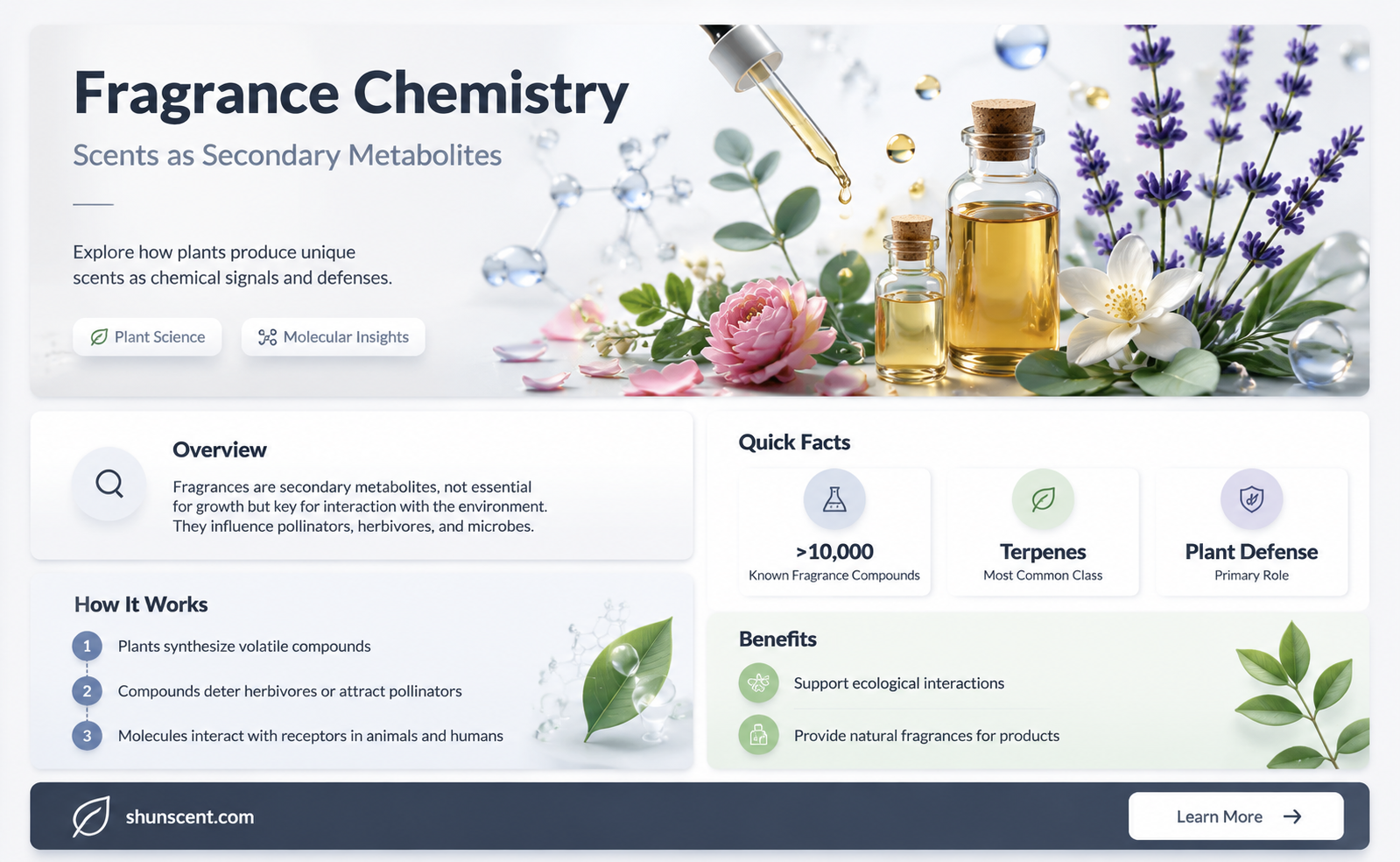The image size is (1400, 862).
Task: Click the Plant Science tag button
Action: pyautogui.click(x=147, y=337)
